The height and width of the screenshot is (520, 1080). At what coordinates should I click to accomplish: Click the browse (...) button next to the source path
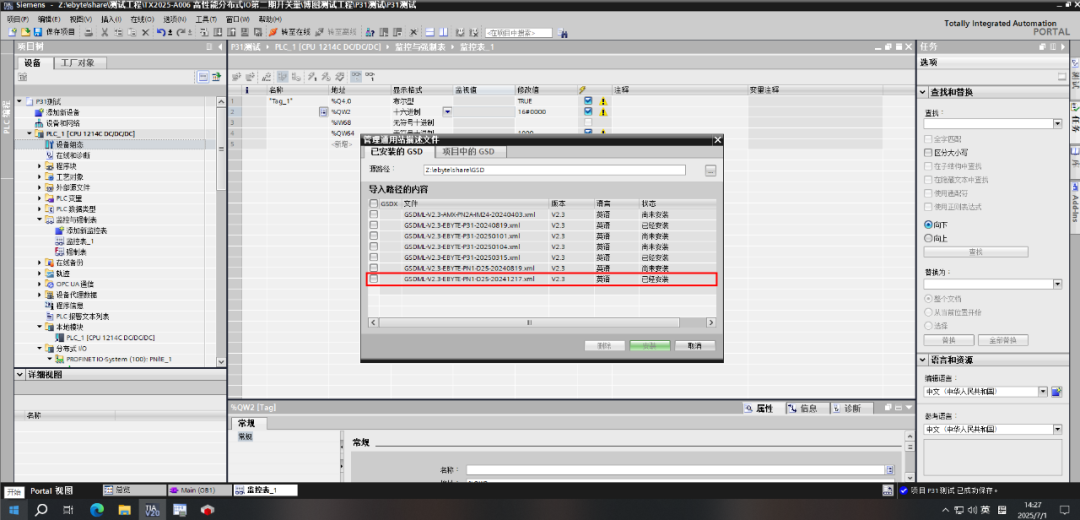(711, 170)
